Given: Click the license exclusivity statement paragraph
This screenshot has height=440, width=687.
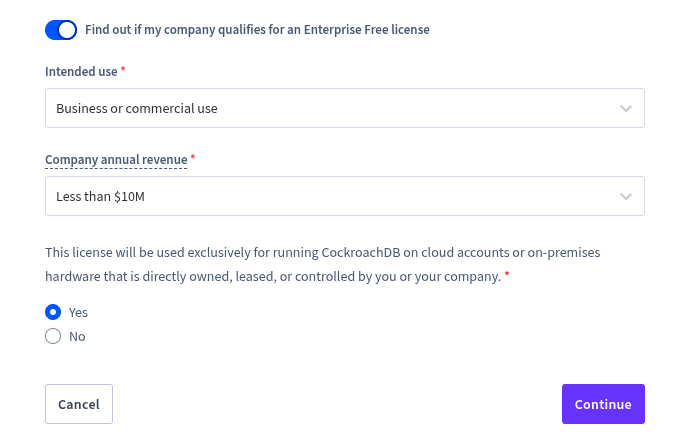Looking at the screenshot, I should pyautogui.click(x=322, y=264).
